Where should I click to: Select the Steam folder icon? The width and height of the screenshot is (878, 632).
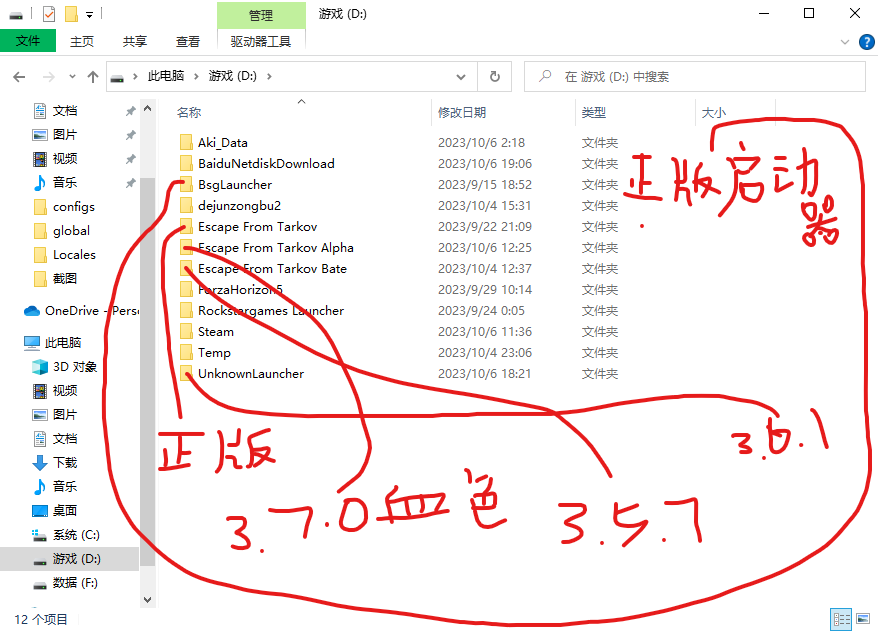point(186,331)
